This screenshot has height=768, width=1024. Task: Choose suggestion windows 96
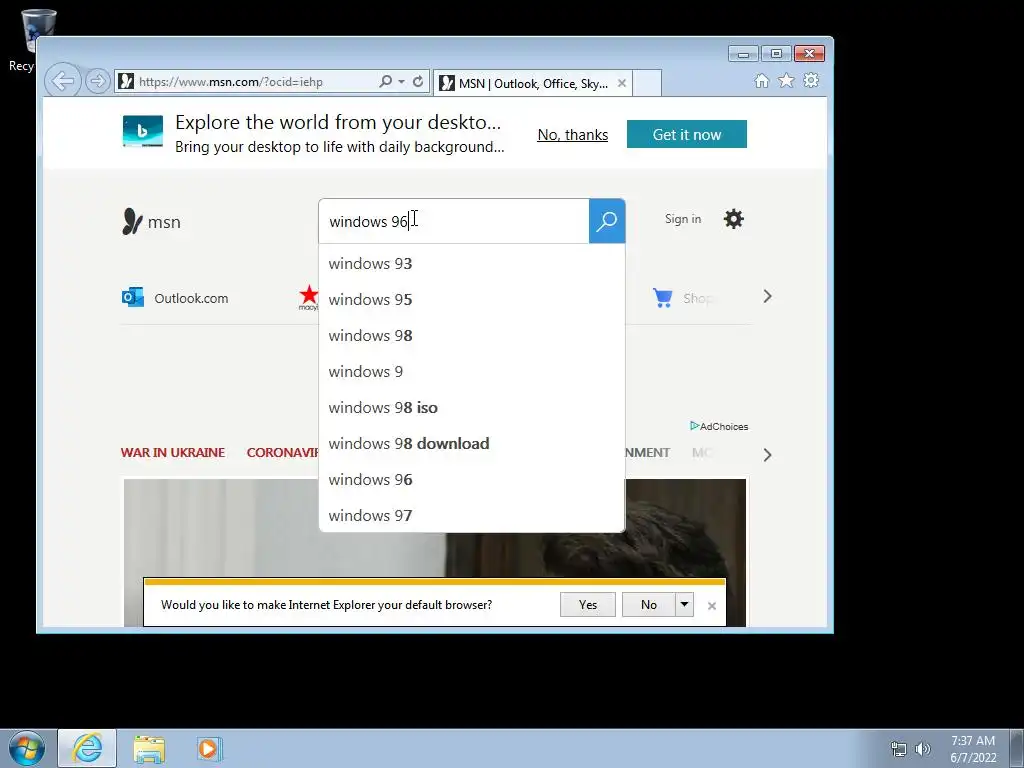pyautogui.click(x=472, y=479)
